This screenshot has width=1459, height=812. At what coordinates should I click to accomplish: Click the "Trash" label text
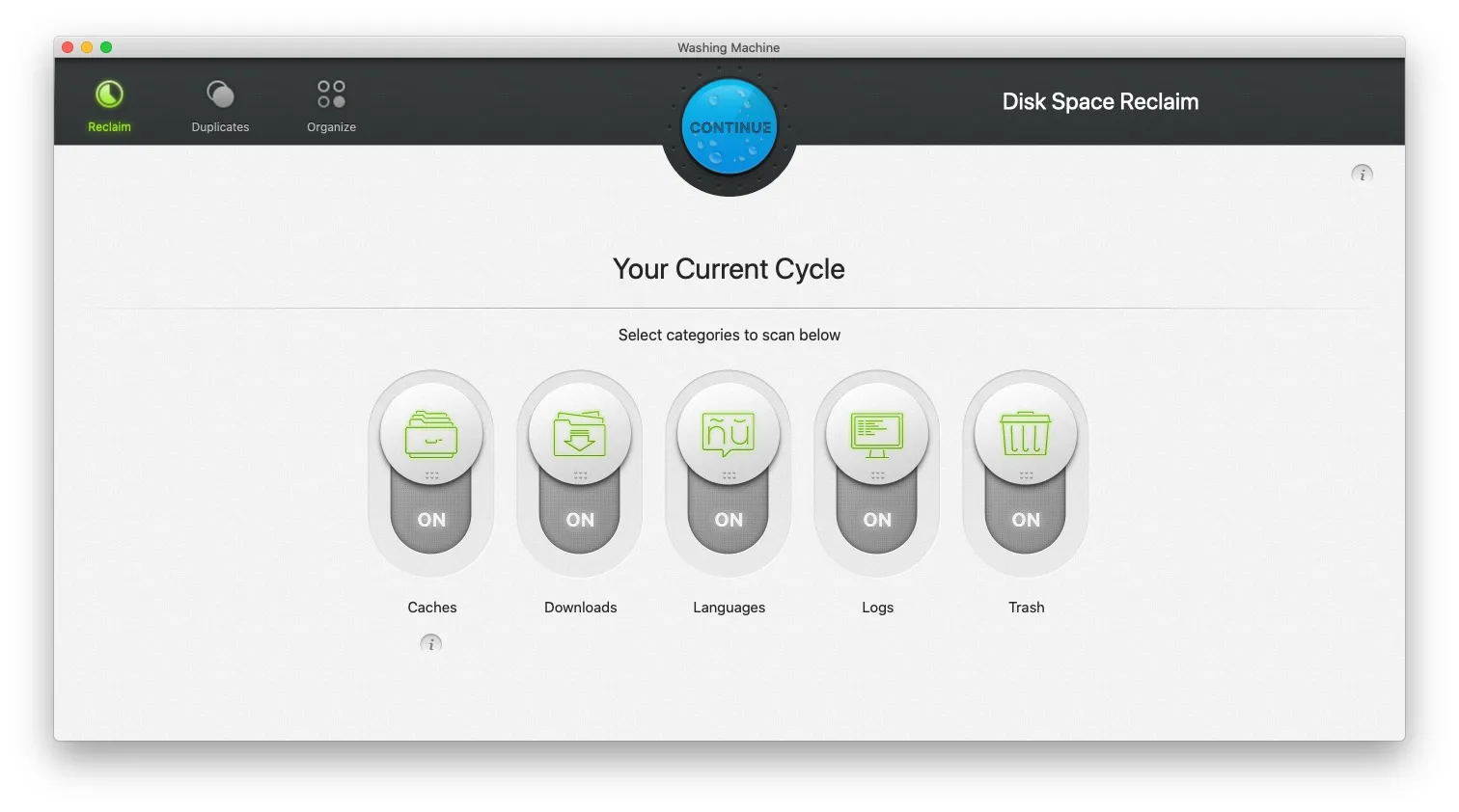click(x=1026, y=608)
